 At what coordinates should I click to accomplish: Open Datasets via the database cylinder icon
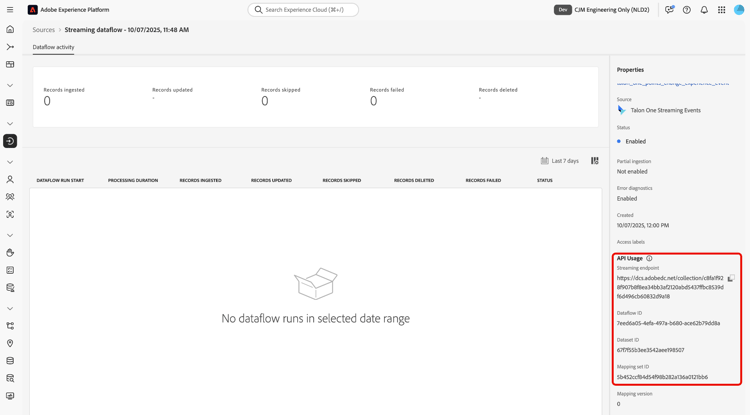point(10,361)
